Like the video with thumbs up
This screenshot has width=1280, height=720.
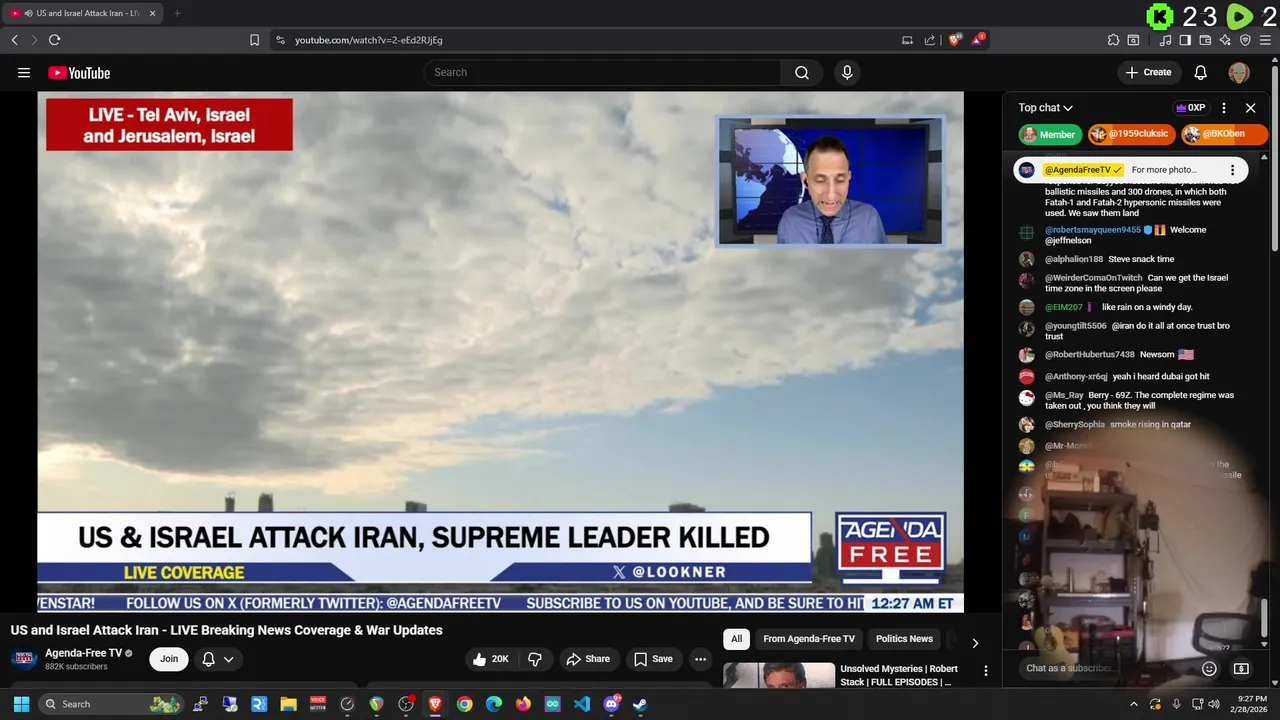490,659
